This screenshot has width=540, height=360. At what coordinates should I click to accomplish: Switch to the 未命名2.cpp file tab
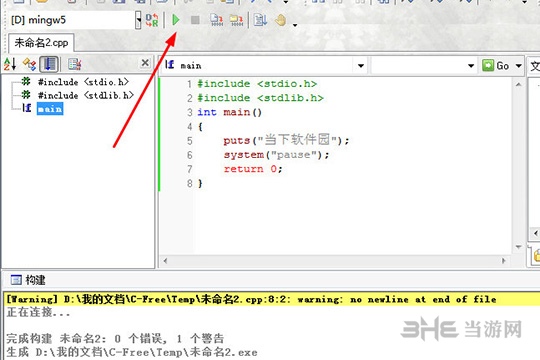(x=41, y=43)
